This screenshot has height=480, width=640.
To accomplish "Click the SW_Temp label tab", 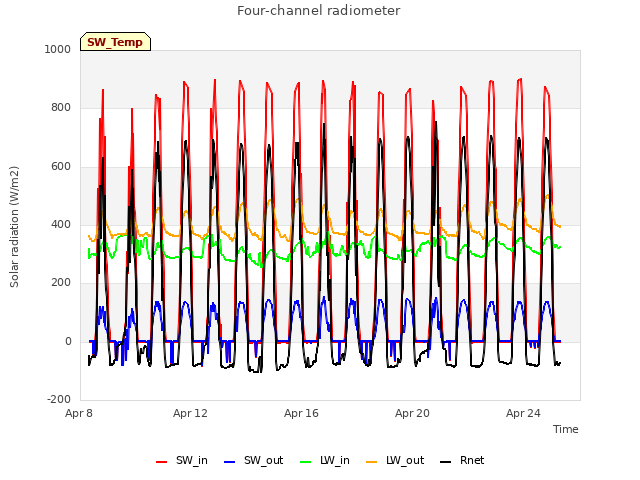I will click(x=115, y=42).
